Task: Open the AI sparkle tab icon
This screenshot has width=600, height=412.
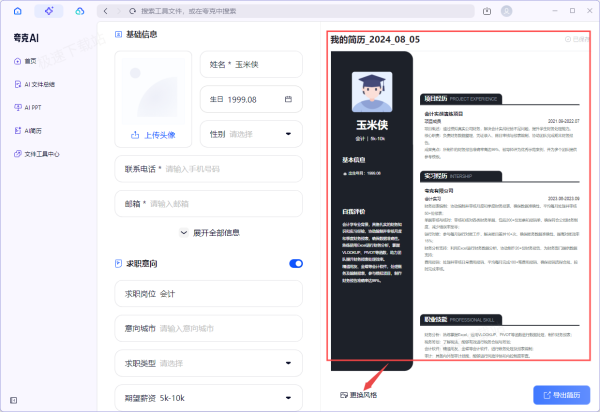Action: click(x=49, y=11)
